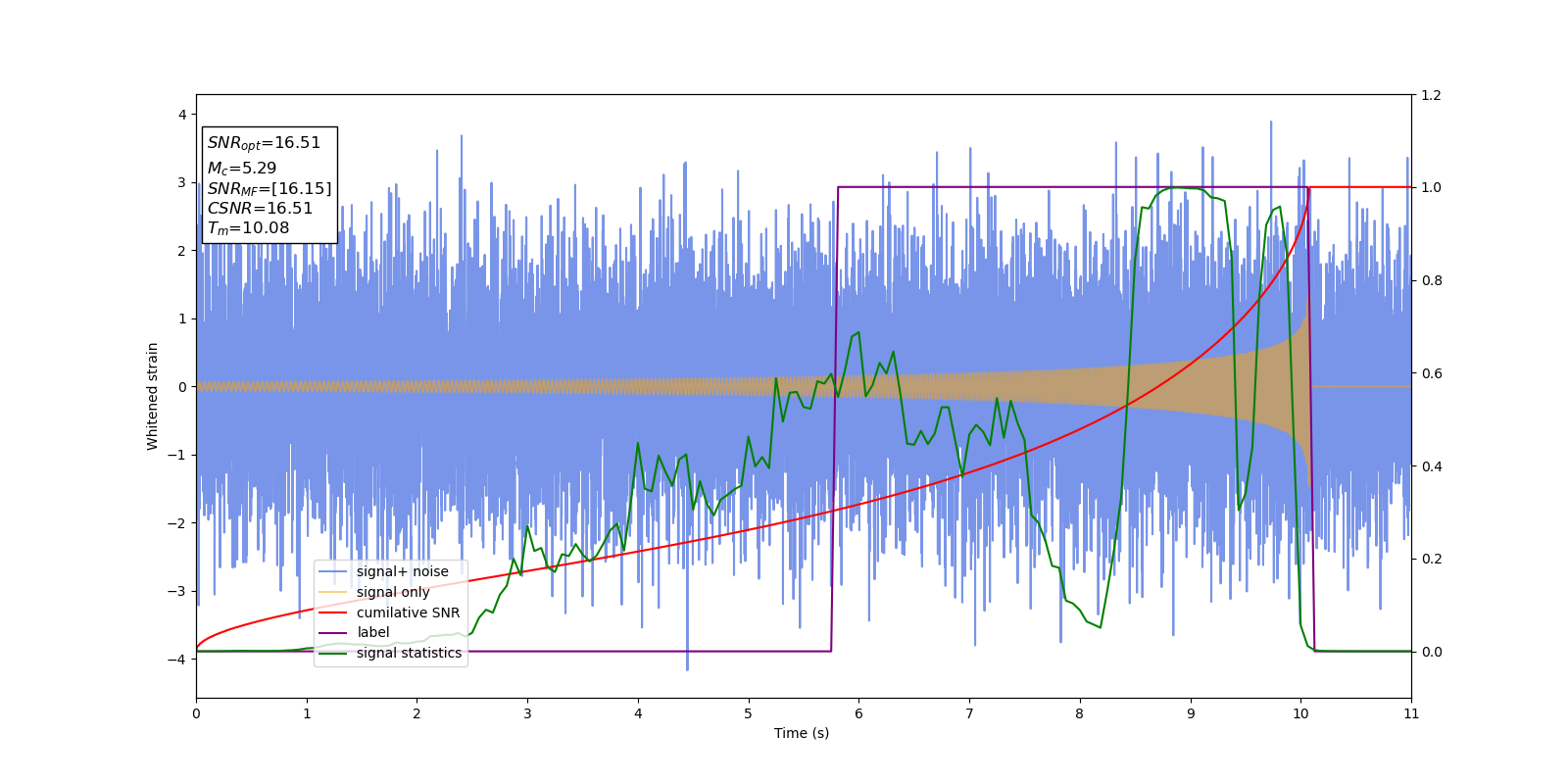Click the x-axis tick label 5
Viewport: 1568px width, 784px height.
tap(749, 713)
